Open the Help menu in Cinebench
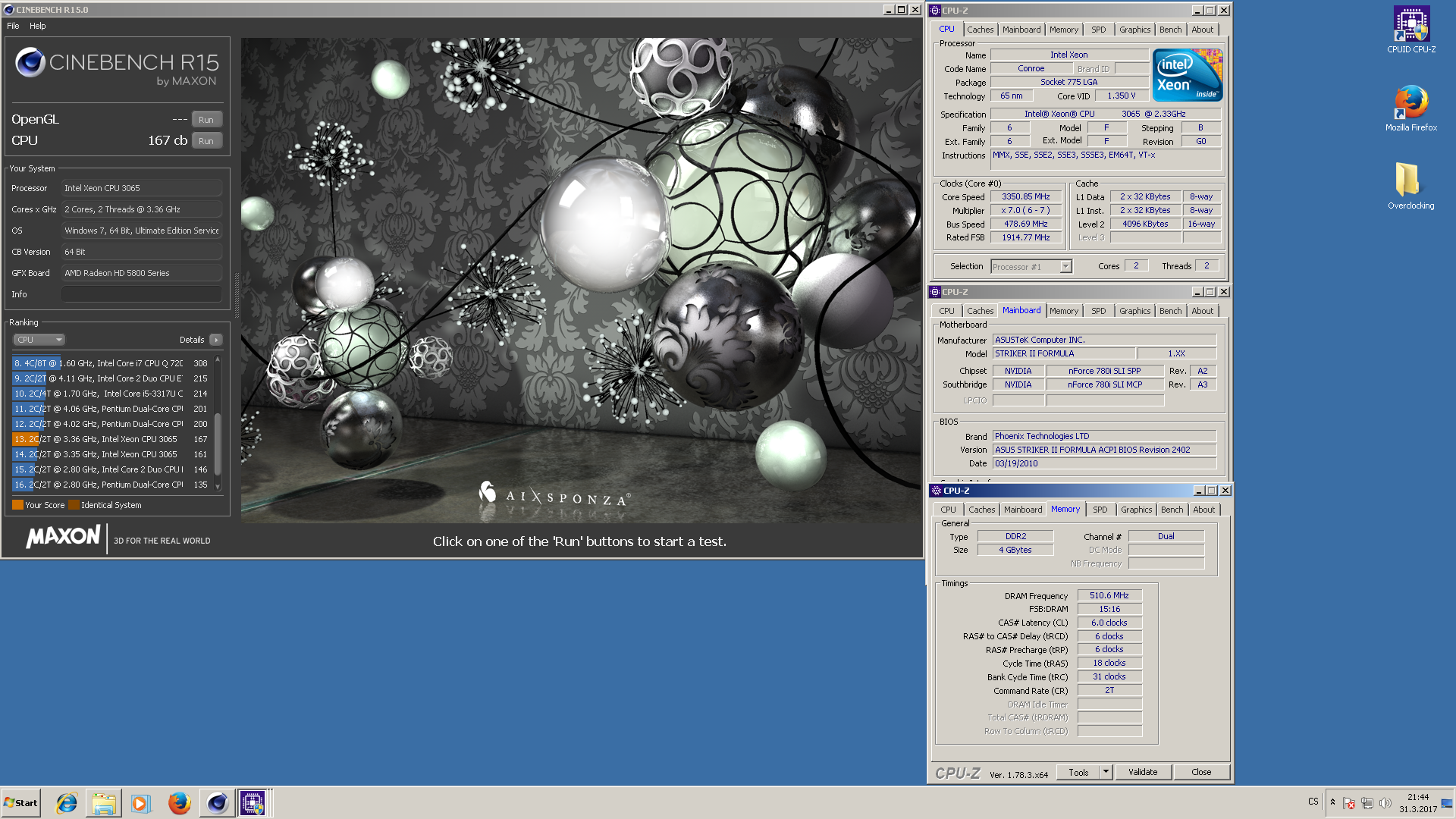1456x819 pixels. point(38,26)
